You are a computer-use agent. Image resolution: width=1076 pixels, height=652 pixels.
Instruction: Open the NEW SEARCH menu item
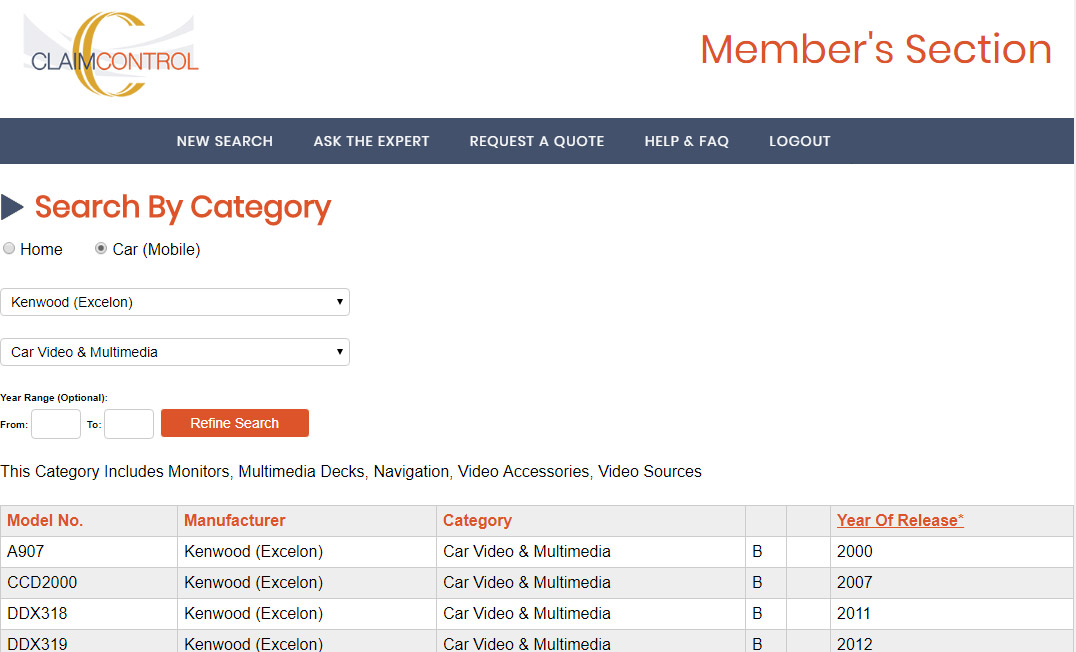pos(224,141)
